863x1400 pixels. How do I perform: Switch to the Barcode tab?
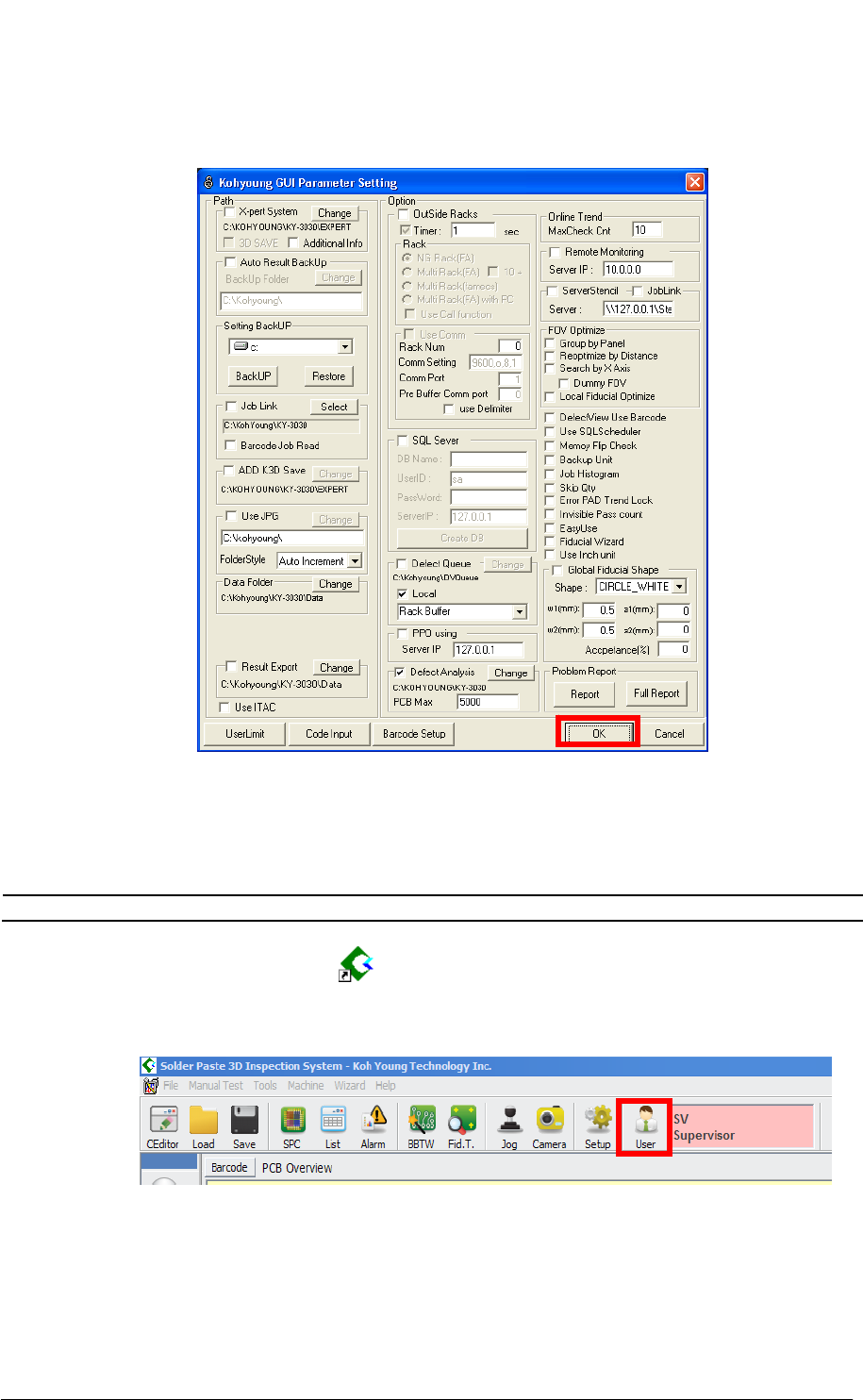click(229, 1168)
